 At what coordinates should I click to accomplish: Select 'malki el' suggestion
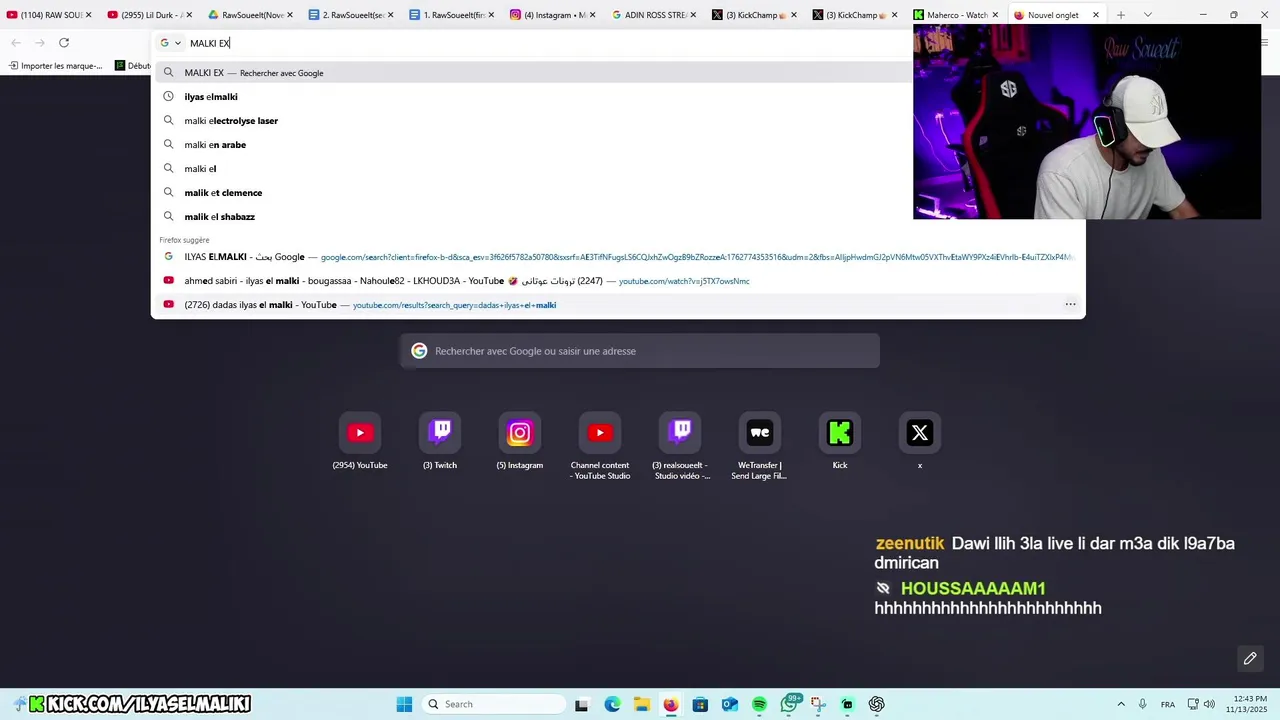(618, 169)
